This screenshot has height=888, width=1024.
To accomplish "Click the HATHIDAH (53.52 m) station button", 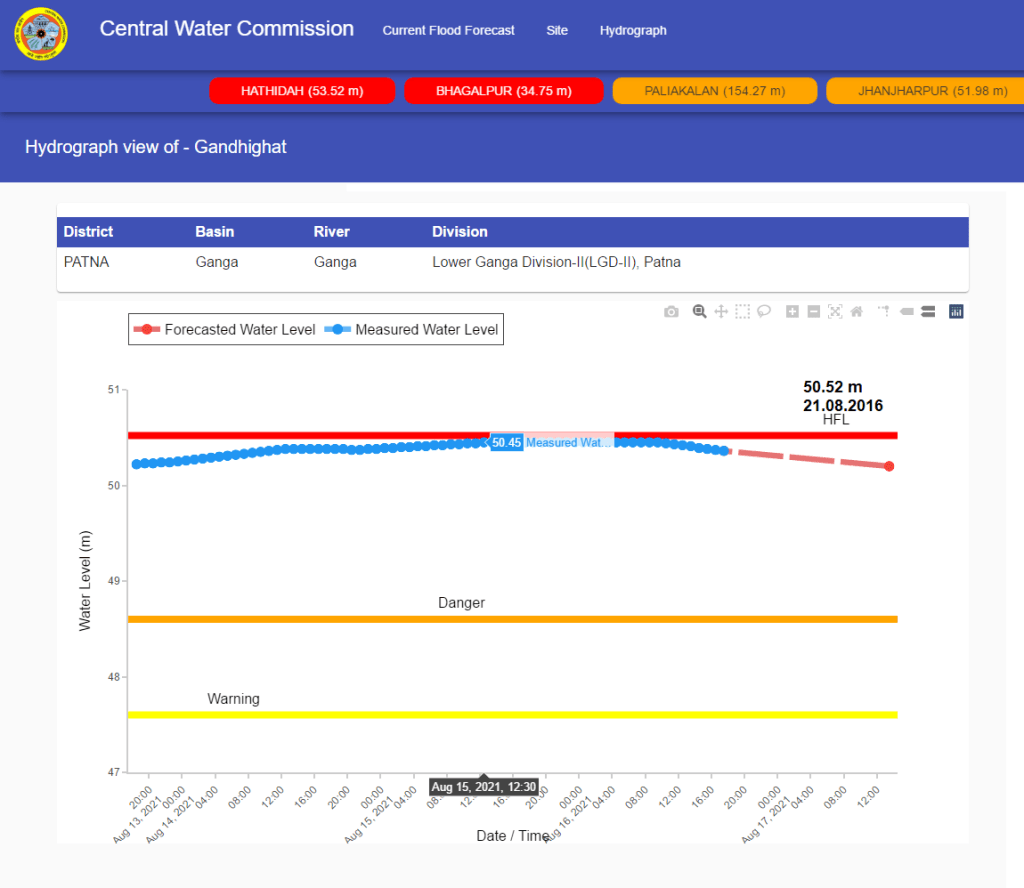I will (x=302, y=91).
